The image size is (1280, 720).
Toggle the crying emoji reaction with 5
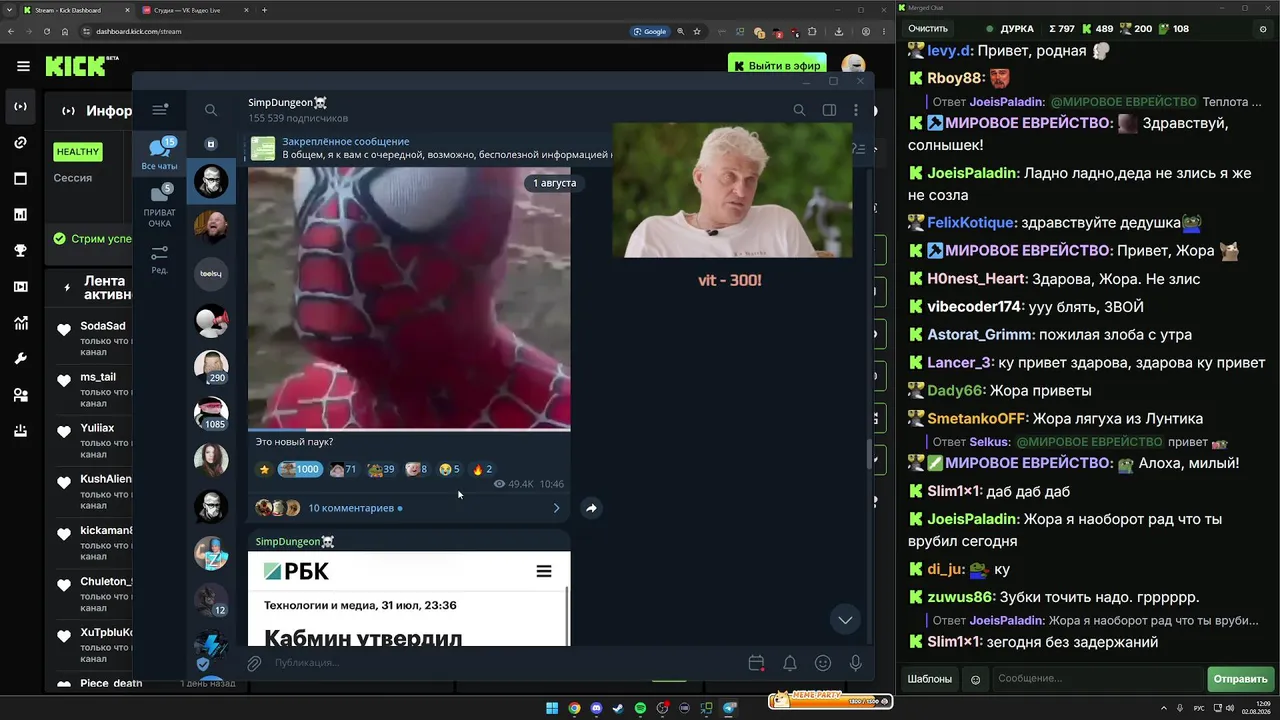pos(449,469)
